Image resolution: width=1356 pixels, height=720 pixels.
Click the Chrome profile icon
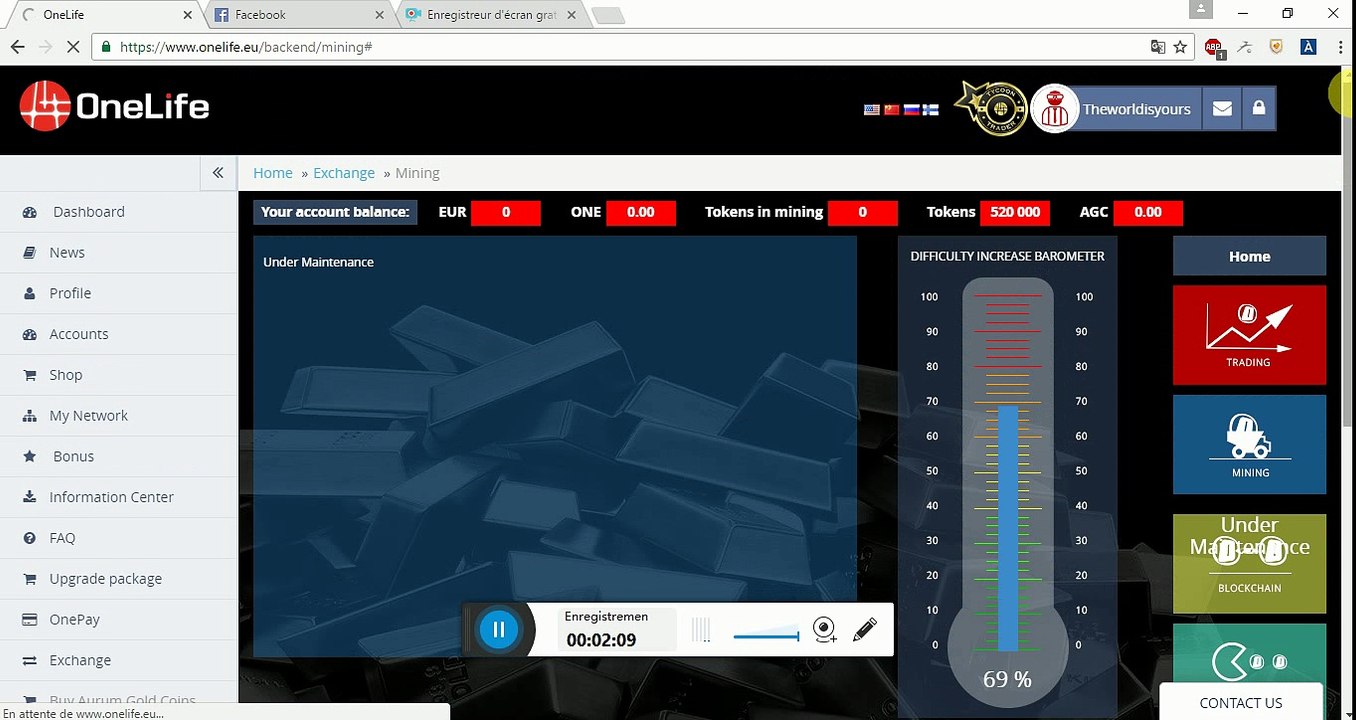tap(1201, 10)
